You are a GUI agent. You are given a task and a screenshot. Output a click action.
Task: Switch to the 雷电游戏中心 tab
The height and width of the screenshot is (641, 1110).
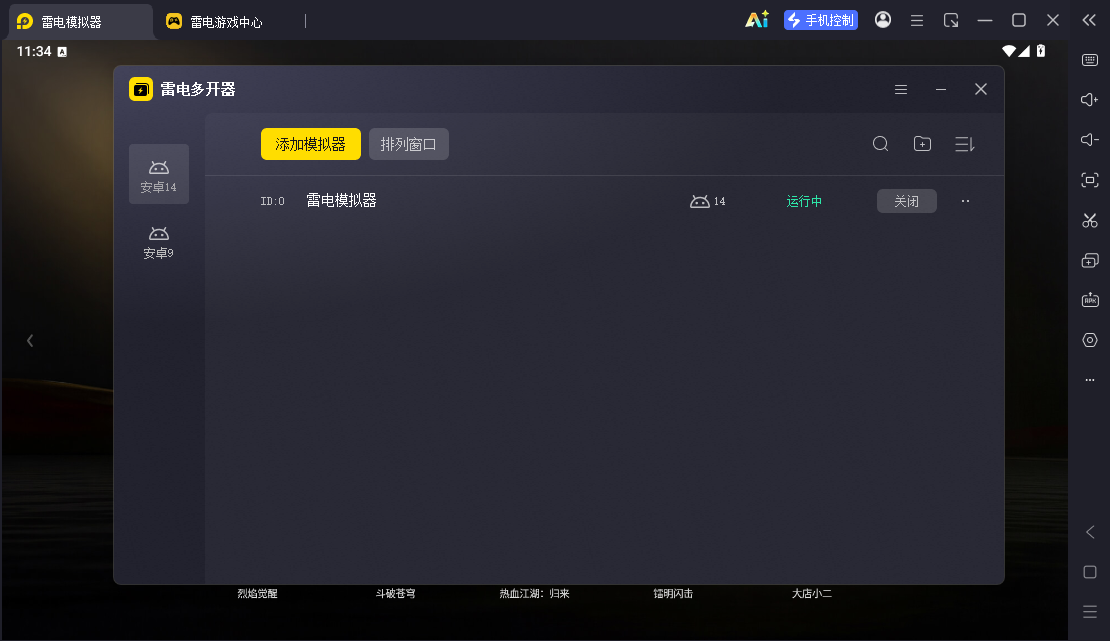tap(214, 22)
